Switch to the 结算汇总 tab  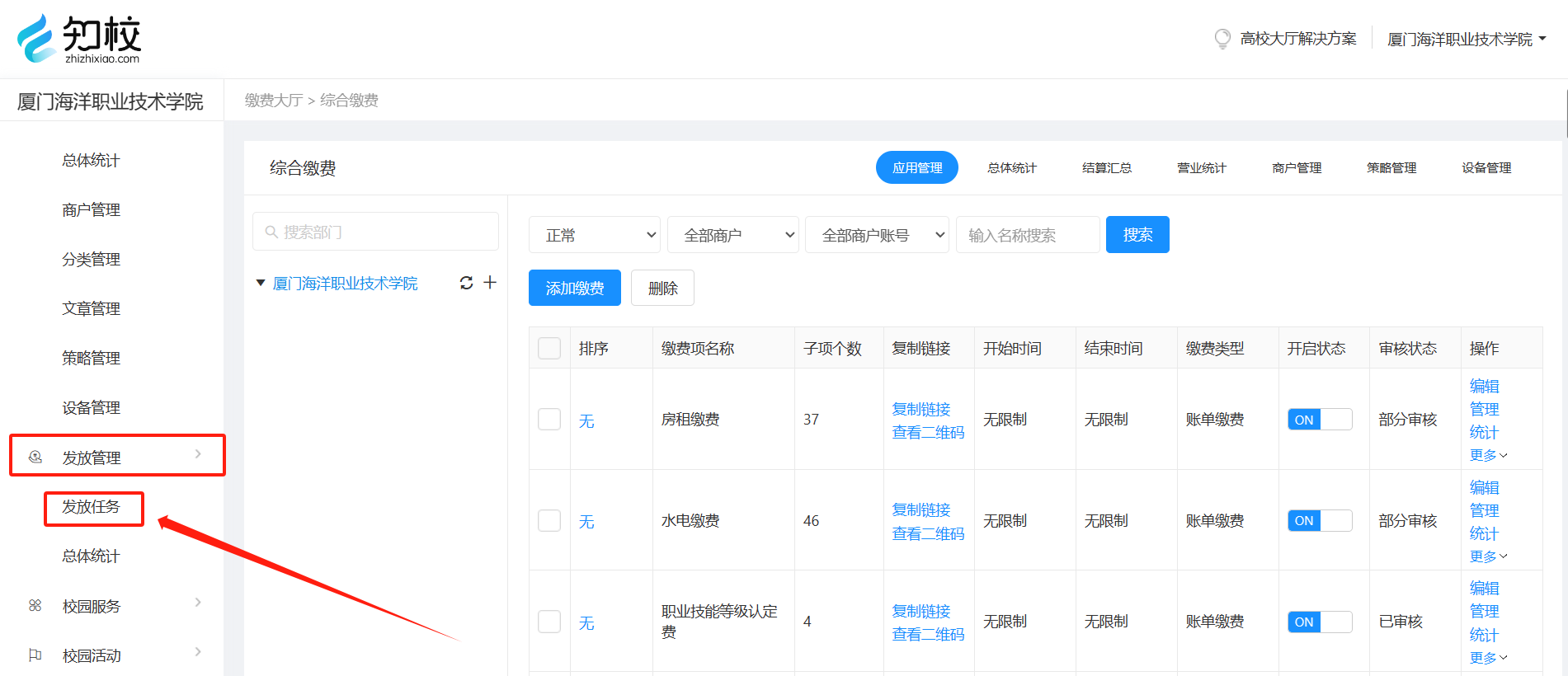click(x=1106, y=167)
